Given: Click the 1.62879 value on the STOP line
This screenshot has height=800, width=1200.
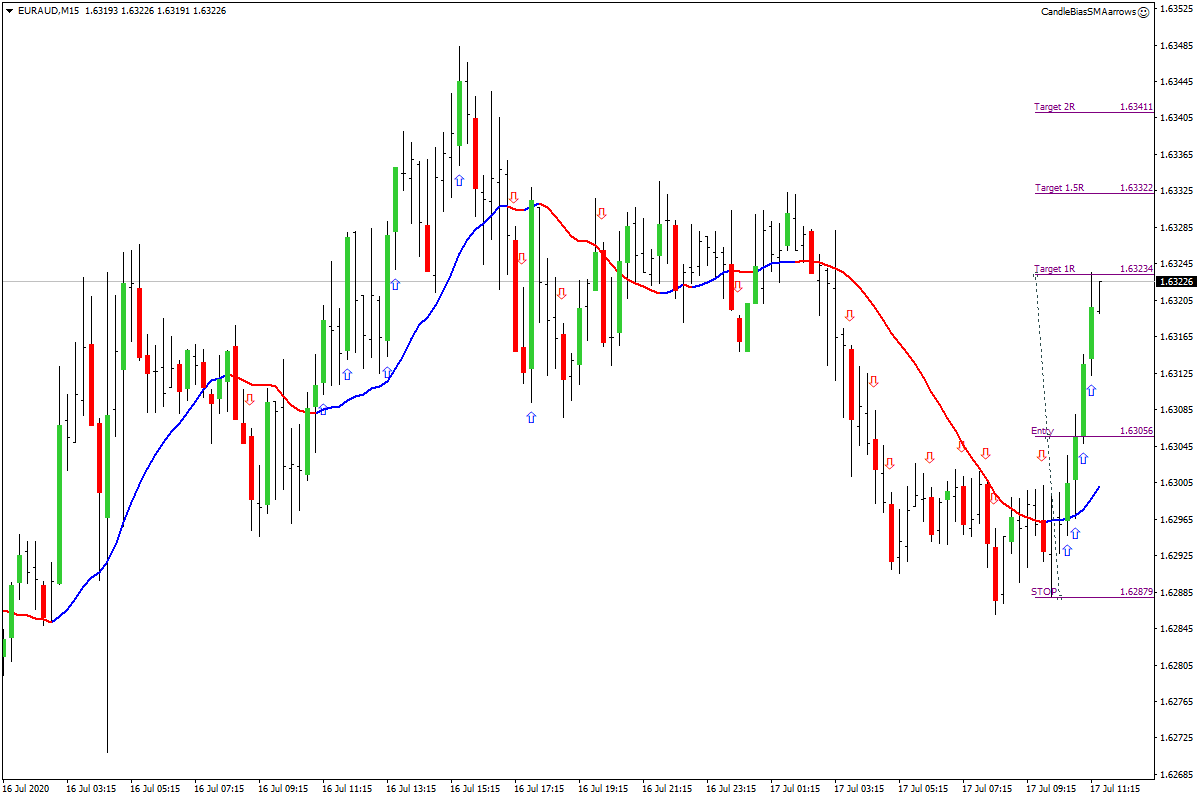Looking at the screenshot, I should pos(1136,592).
